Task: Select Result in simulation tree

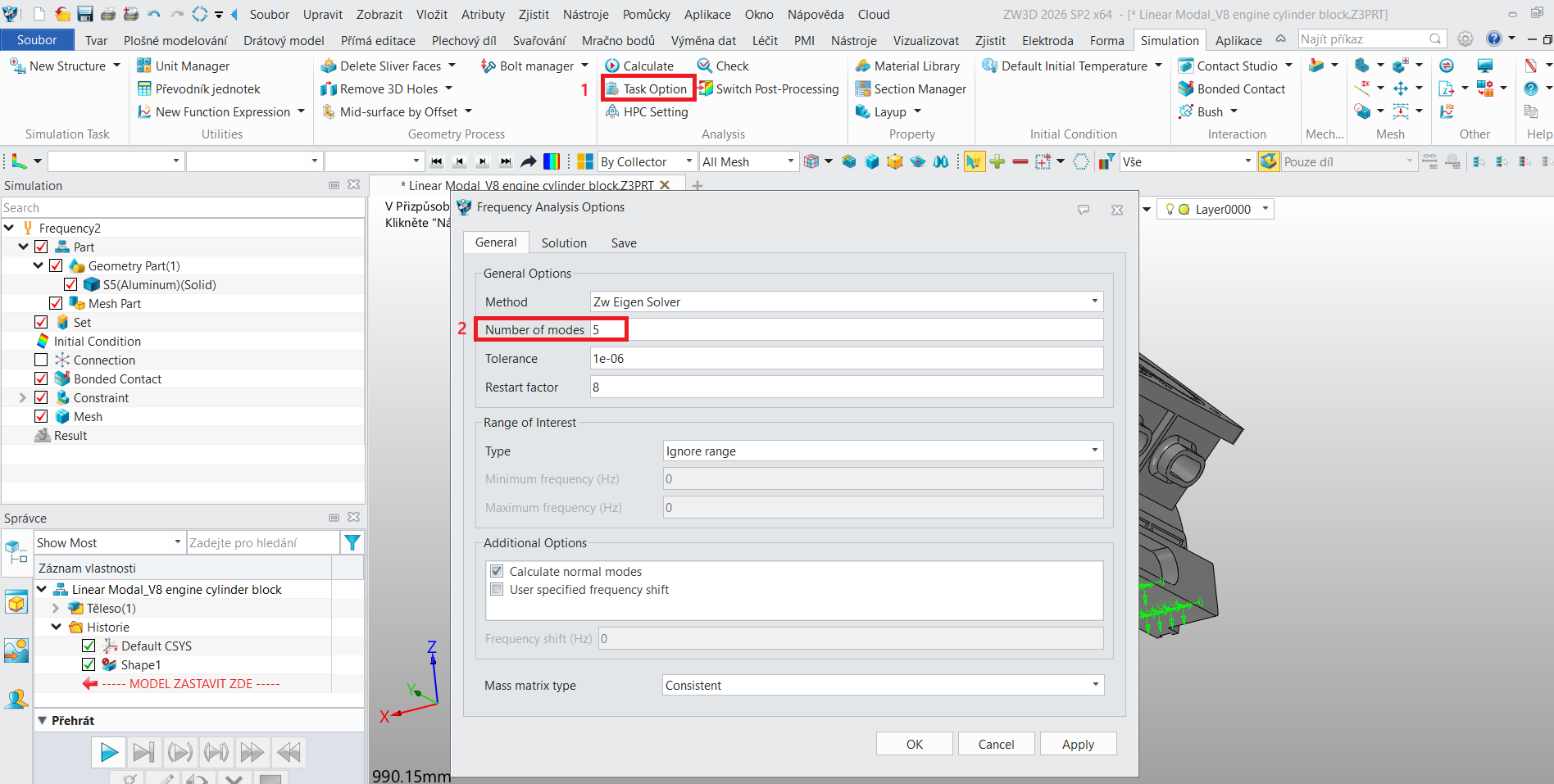Action: [x=70, y=435]
